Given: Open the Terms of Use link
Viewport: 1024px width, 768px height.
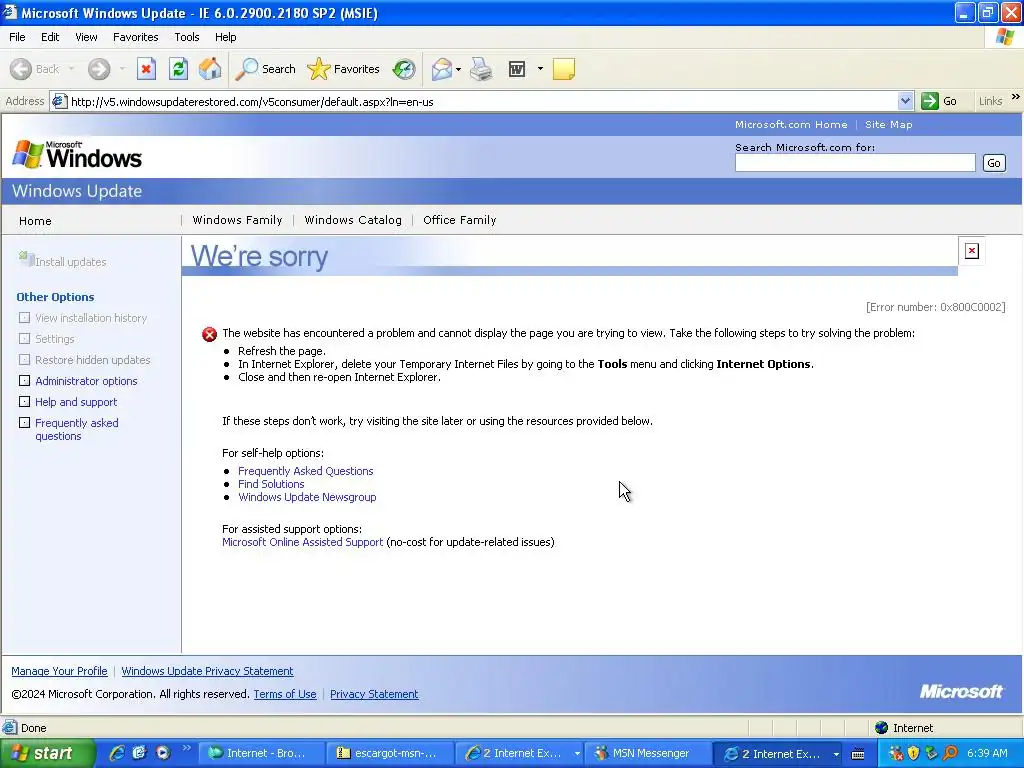Looking at the screenshot, I should point(285,694).
